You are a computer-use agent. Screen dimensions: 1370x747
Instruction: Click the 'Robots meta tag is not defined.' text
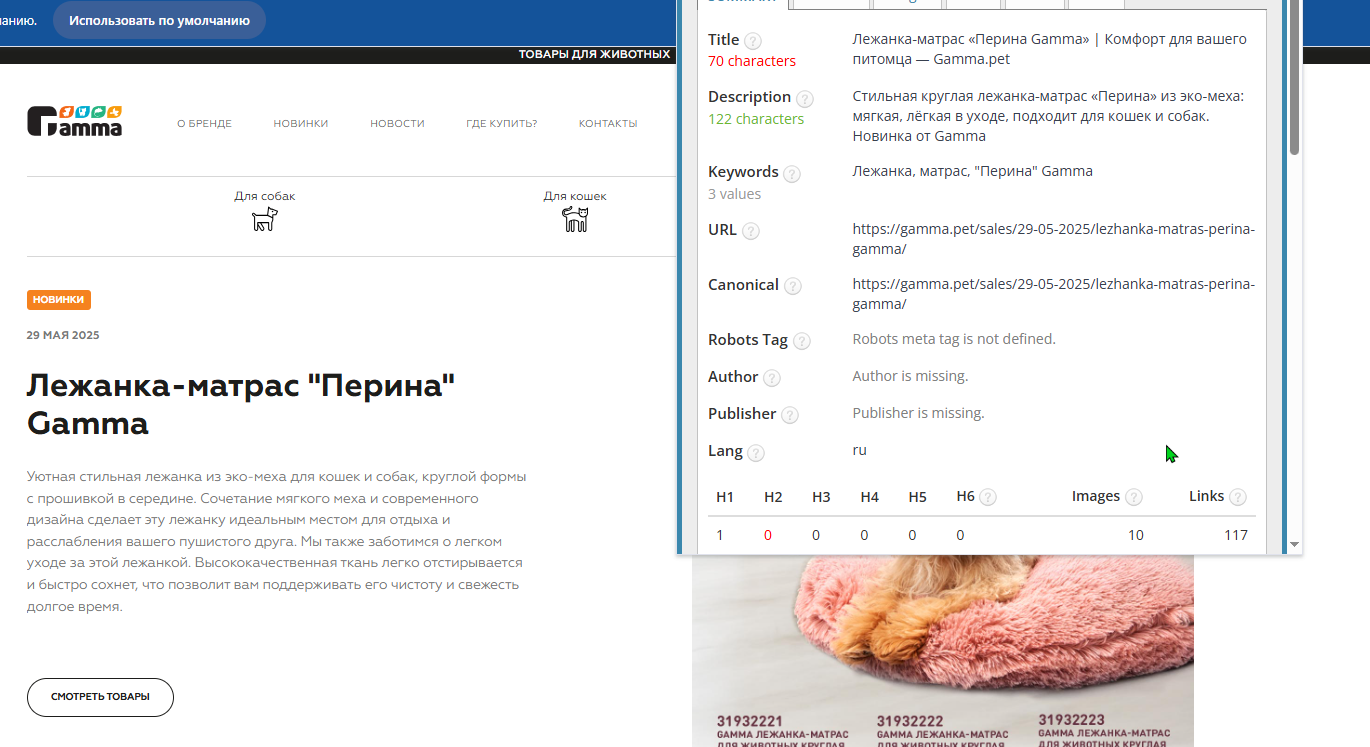(954, 339)
